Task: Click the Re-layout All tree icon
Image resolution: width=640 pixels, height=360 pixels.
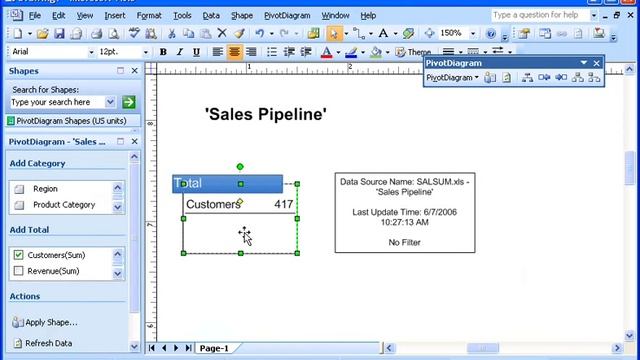Action: 527,78
